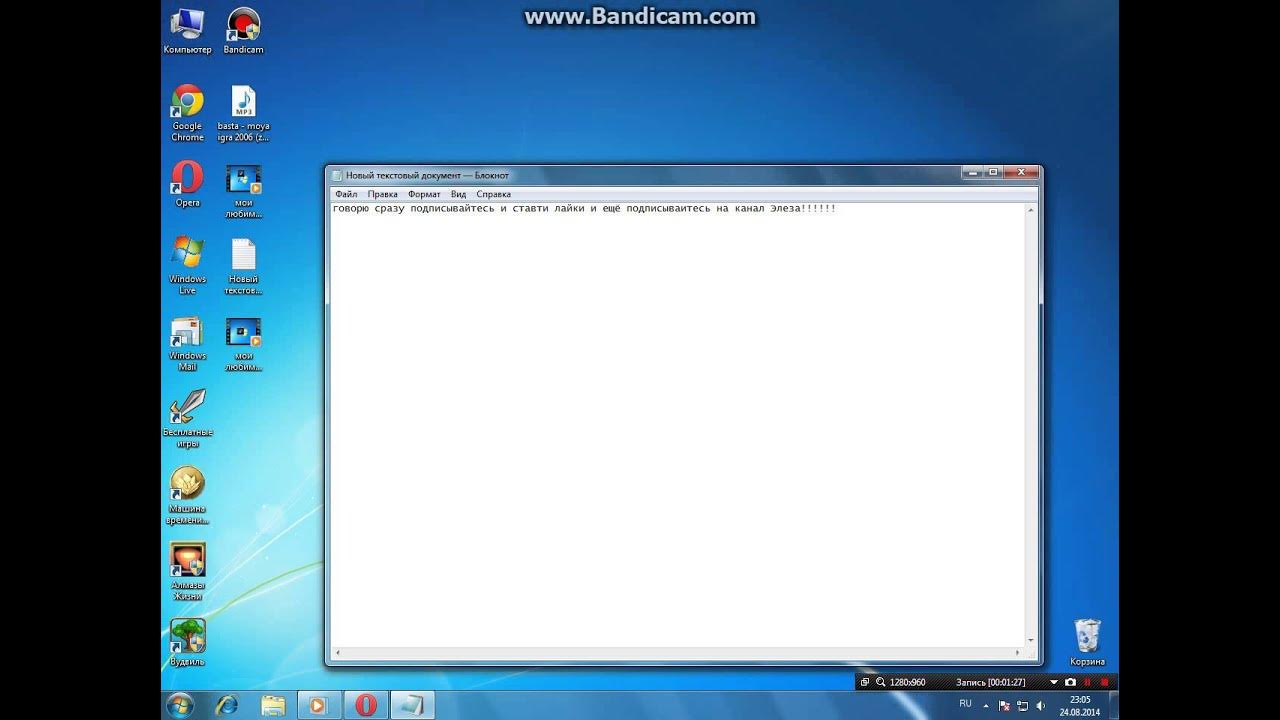Open the Формат menu in Notepad

click(424, 194)
